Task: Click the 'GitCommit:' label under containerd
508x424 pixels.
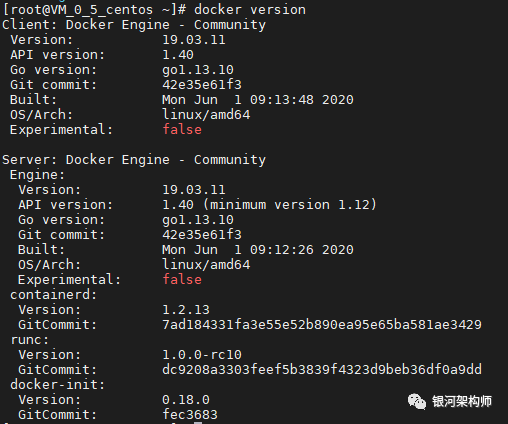Action: pyautogui.click(x=57, y=325)
